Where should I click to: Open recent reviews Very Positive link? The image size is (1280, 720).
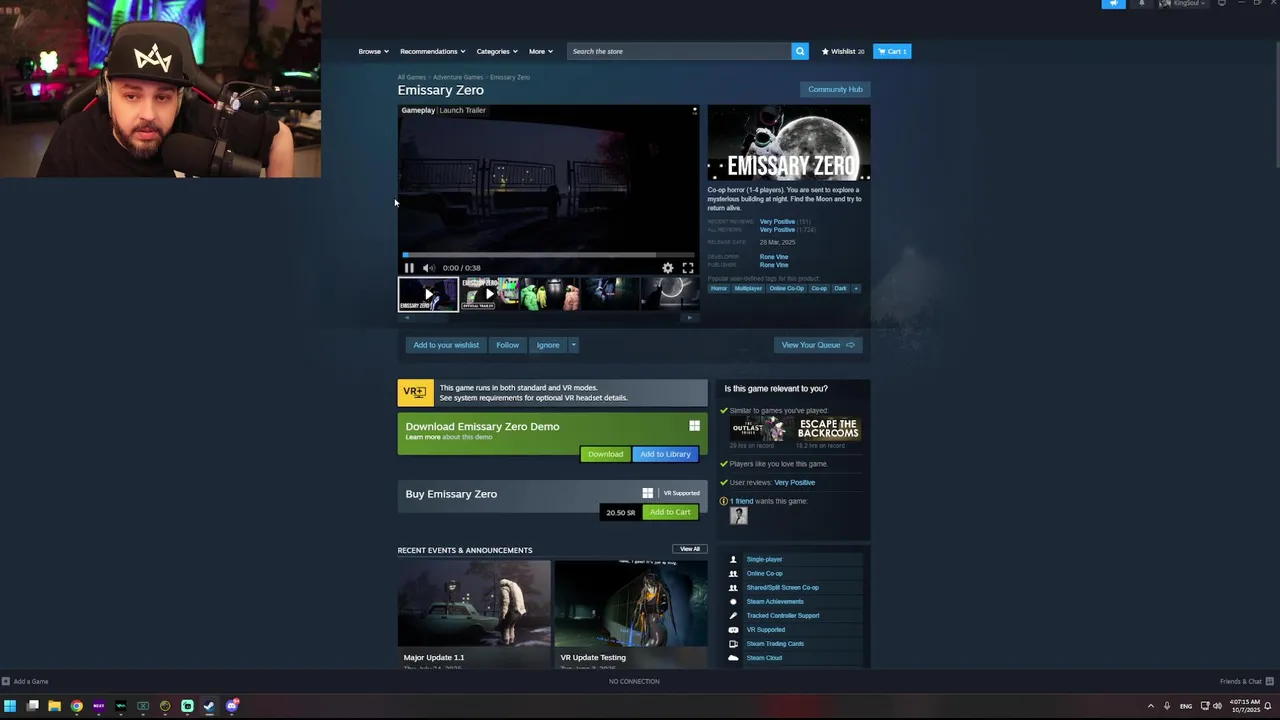[777, 222]
